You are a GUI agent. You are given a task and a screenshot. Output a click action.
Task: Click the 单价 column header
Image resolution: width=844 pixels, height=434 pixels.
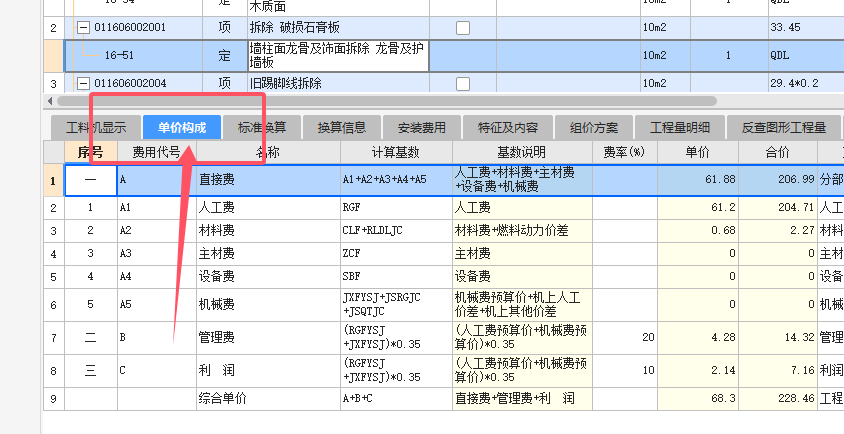coord(698,152)
